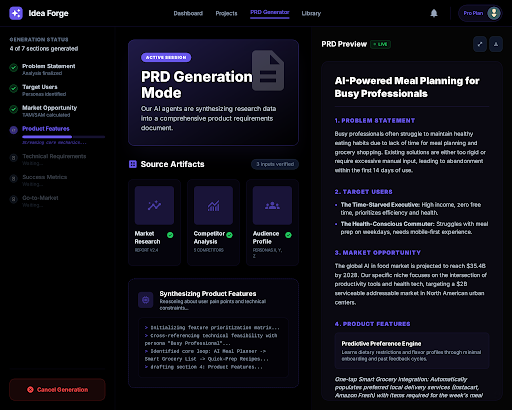This screenshot has width=512, height=410.
Task: Click the document icon in PRD Generation card
Action: click(x=268, y=70)
